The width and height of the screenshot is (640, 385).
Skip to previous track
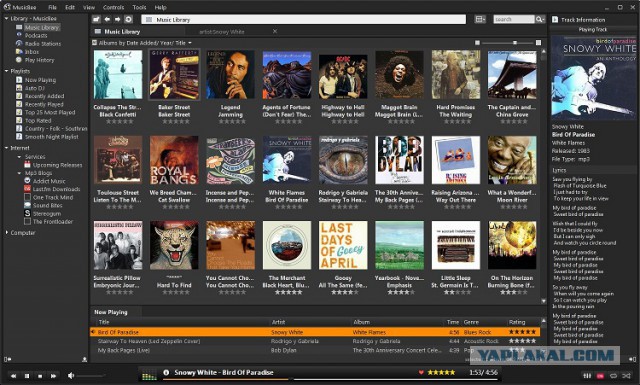[x=13, y=376]
